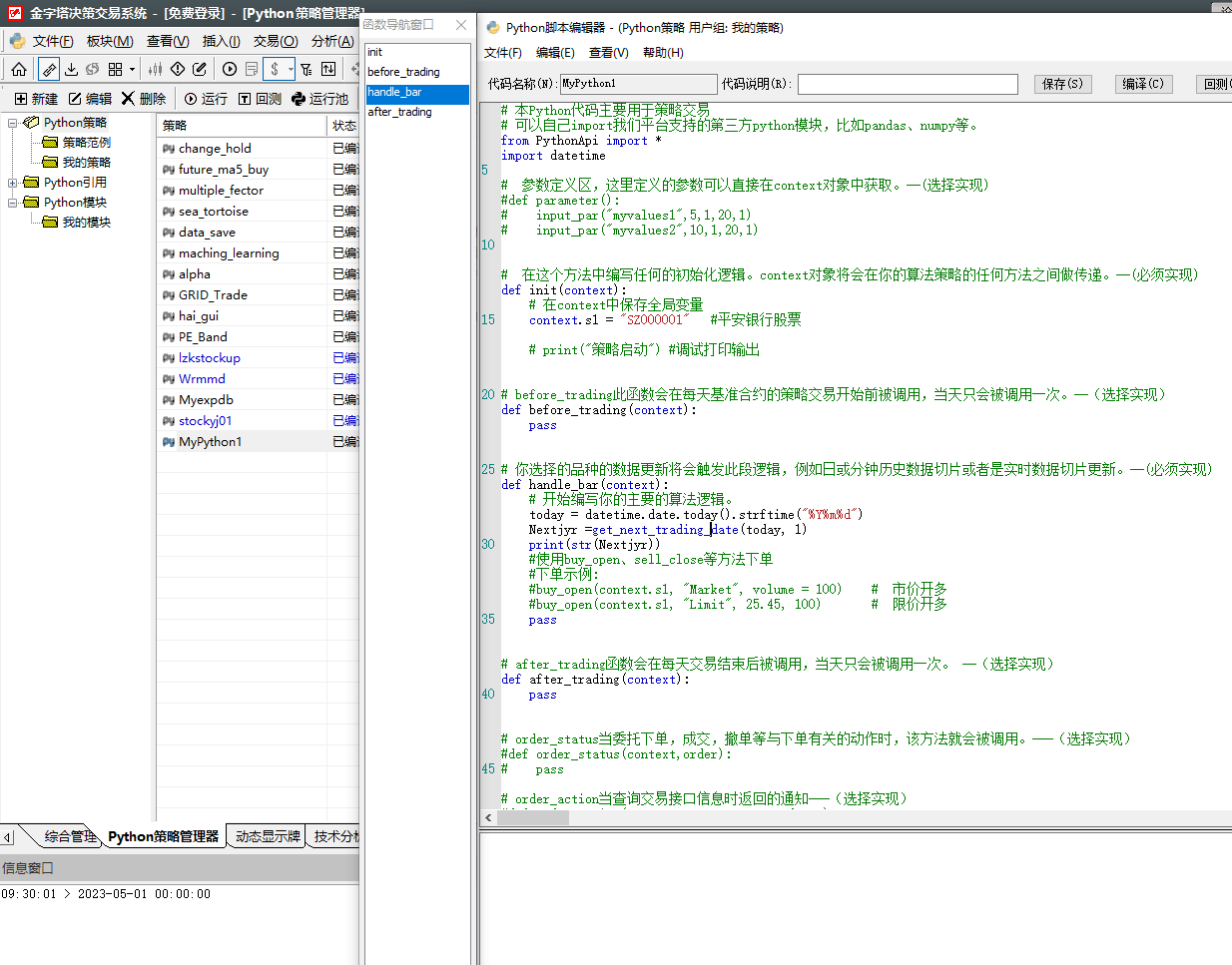The height and width of the screenshot is (965, 1232).
Task: Click the 编译(C) button
Action: tap(1143, 84)
